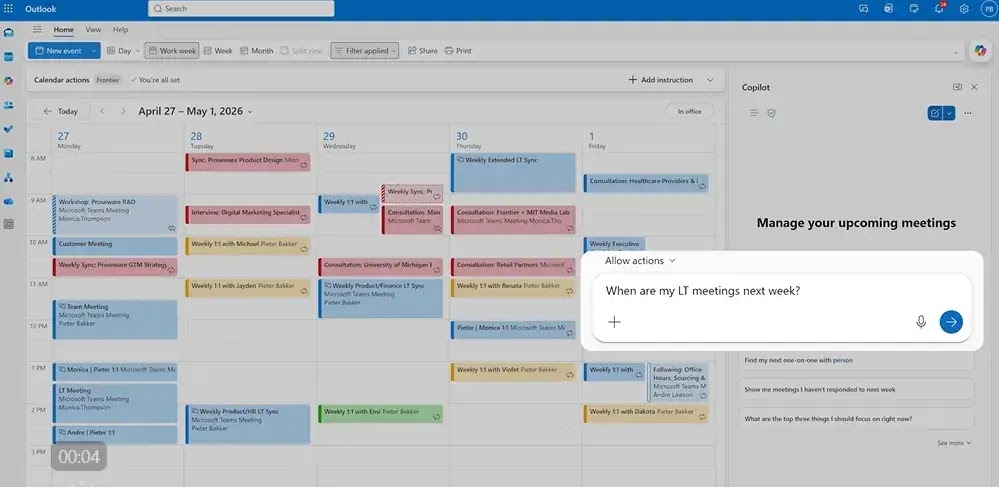Click the Copilot icon below the header
Viewport: 999px width, 487px height.
point(980,51)
